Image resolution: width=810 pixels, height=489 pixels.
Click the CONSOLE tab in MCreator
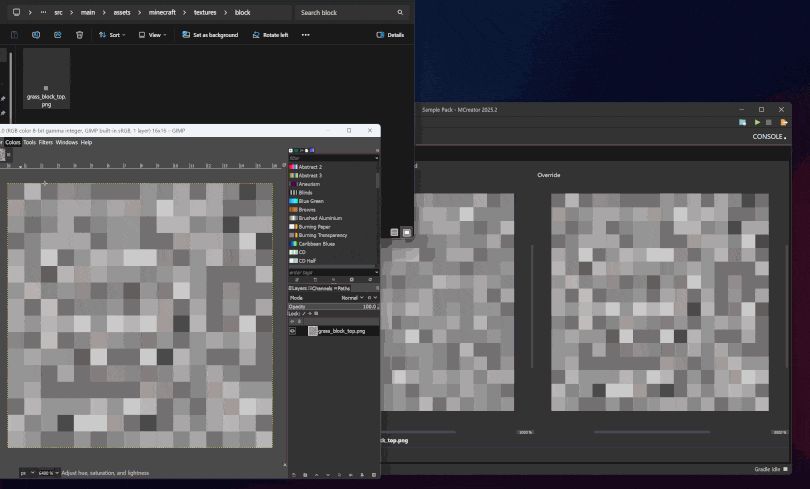769,136
